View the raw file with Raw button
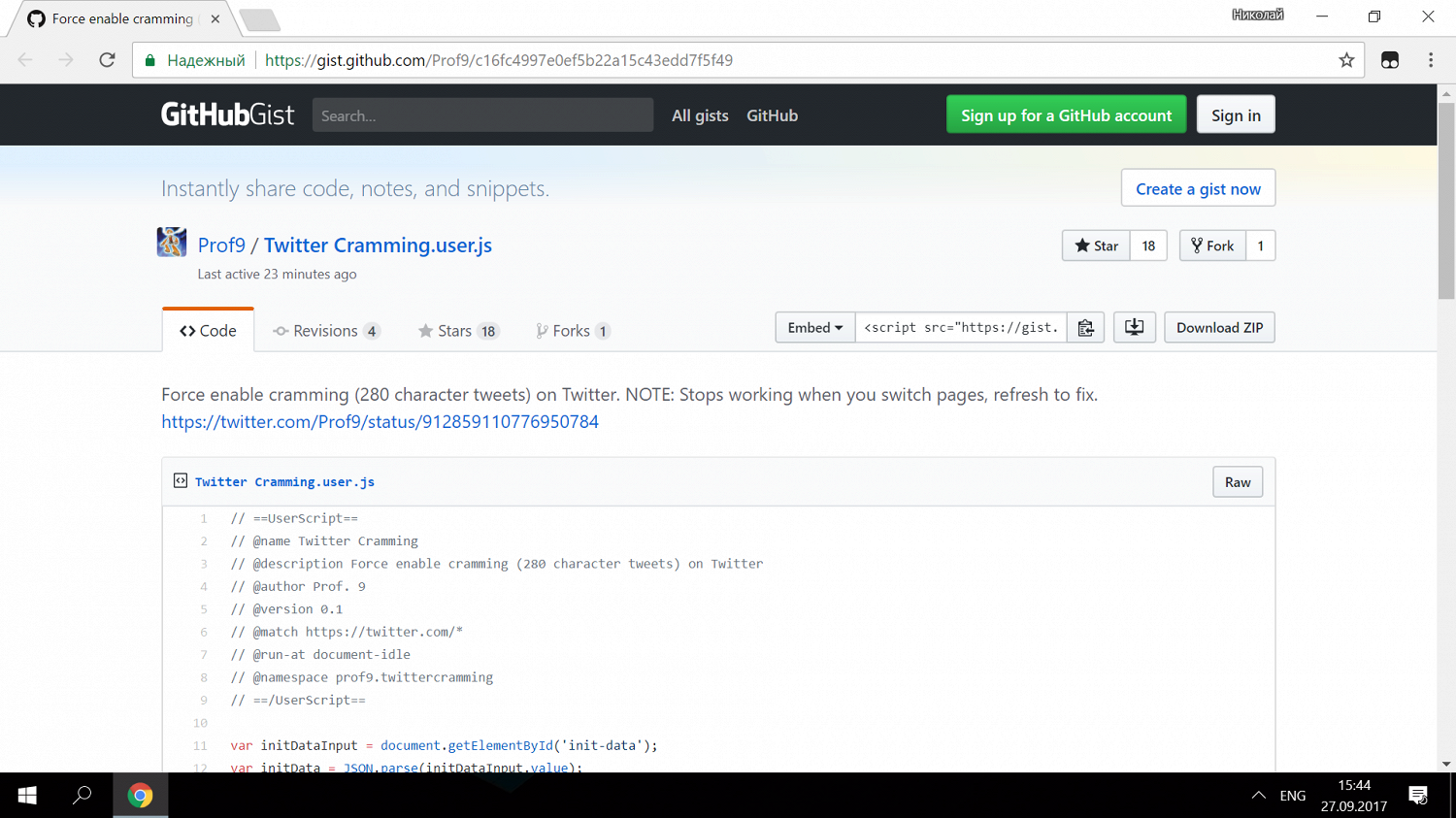 [x=1237, y=482]
